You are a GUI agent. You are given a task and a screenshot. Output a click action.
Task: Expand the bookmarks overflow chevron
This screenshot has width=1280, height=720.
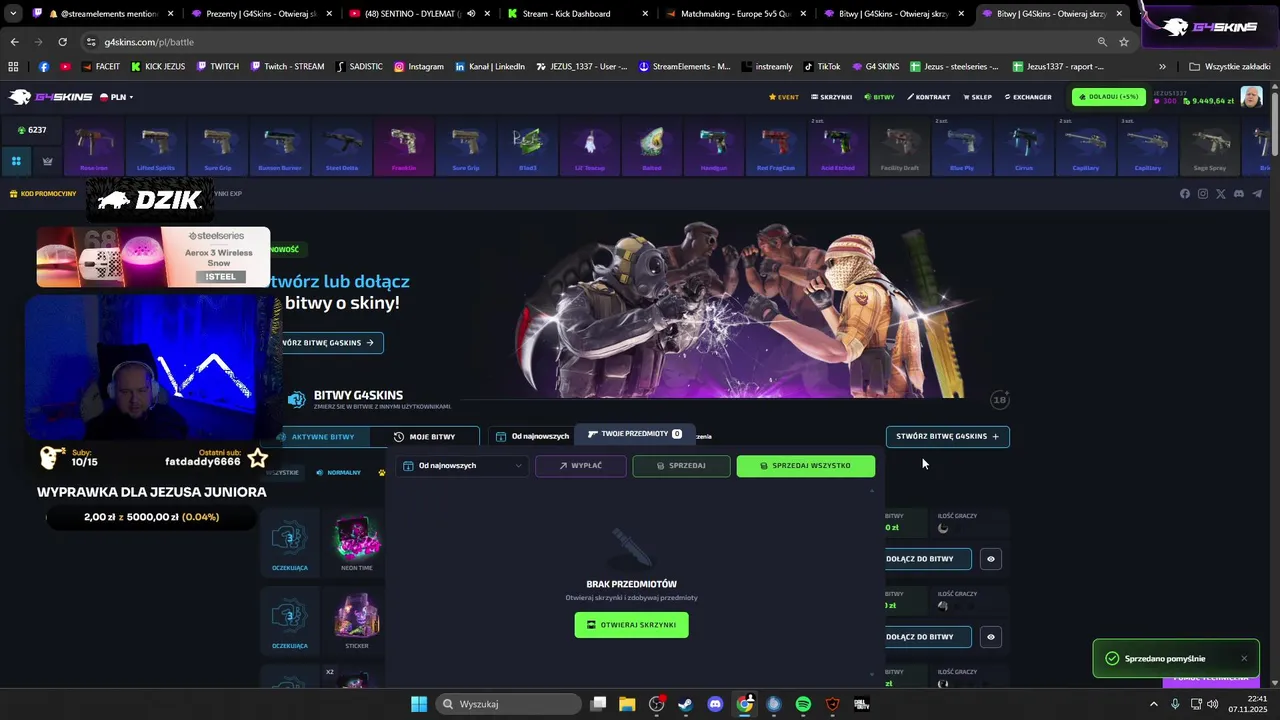[x=1162, y=66]
